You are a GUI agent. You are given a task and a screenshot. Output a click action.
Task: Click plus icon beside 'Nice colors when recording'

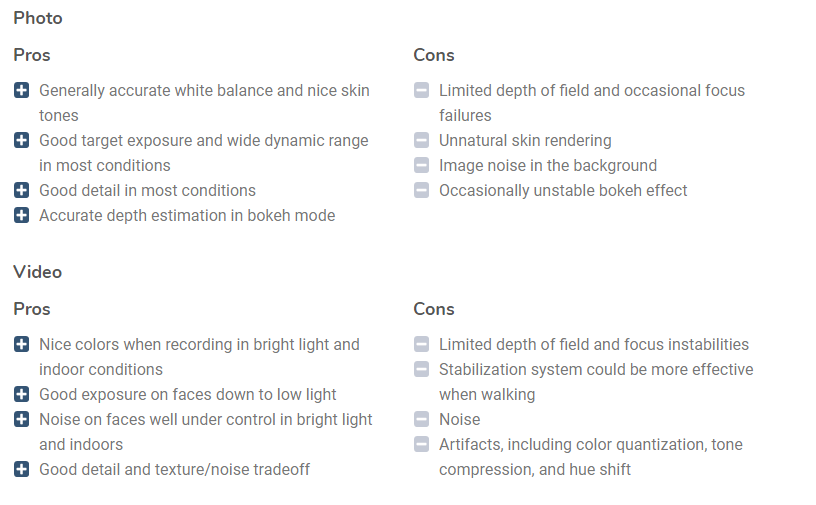pos(21,344)
